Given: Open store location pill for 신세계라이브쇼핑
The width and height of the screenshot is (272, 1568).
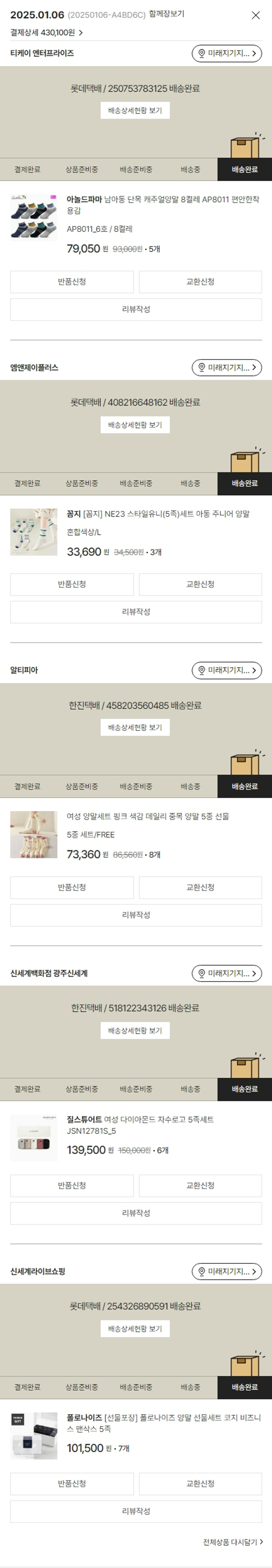Looking at the screenshot, I should (227, 1272).
